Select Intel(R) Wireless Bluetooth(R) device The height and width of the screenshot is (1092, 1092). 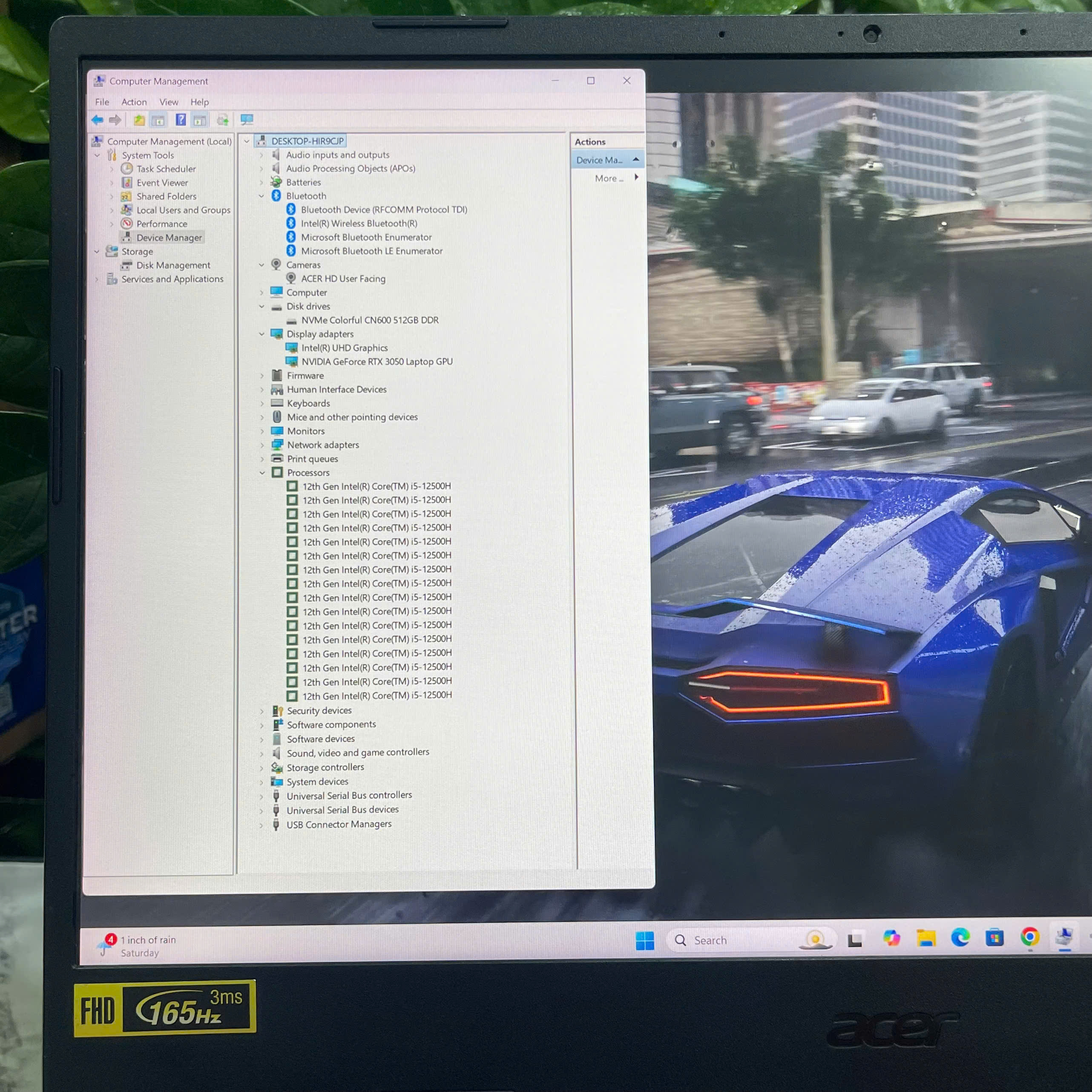tap(359, 223)
